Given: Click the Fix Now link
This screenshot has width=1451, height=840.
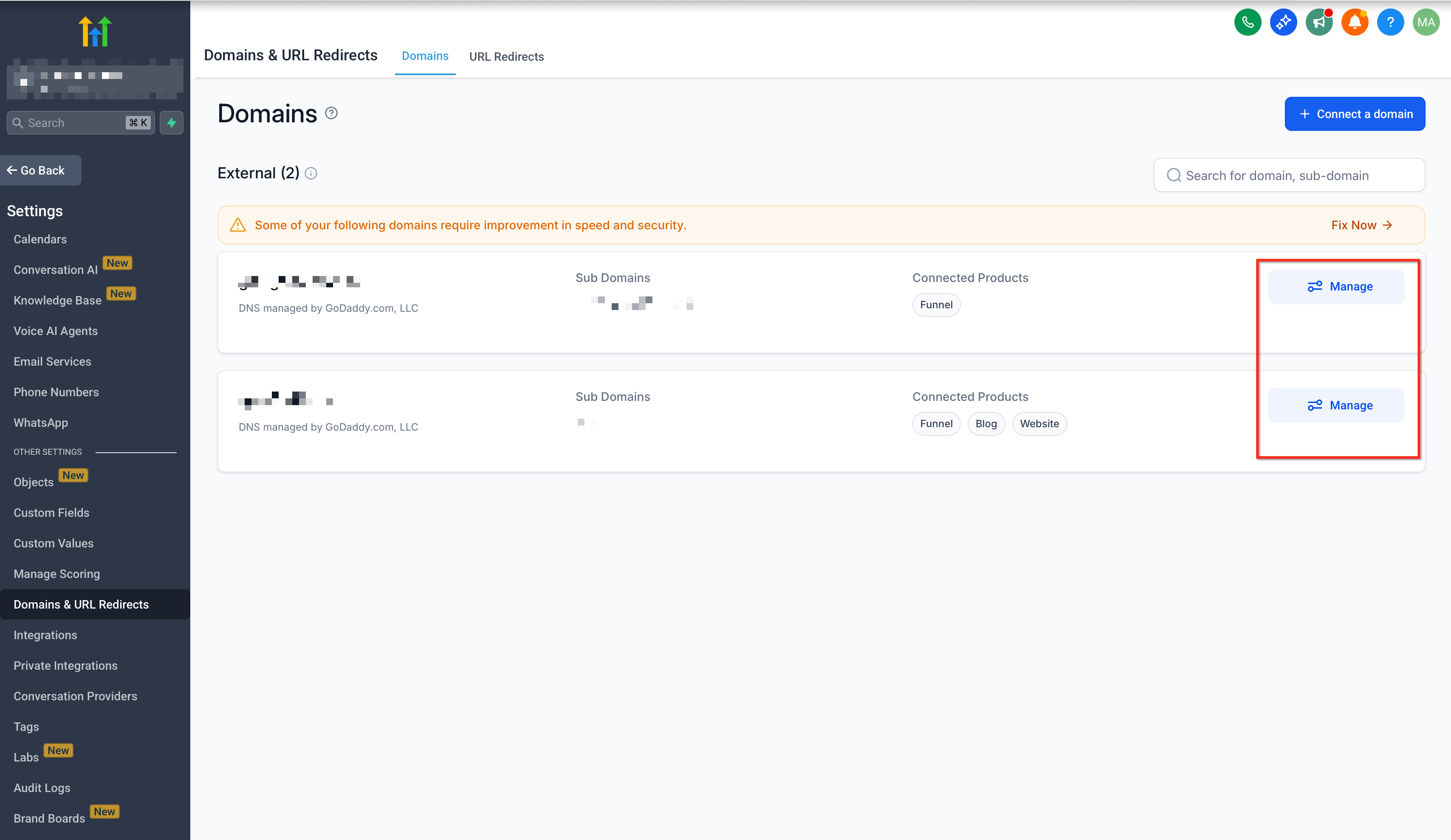Looking at the screenshot, I should pos(1361,225).
